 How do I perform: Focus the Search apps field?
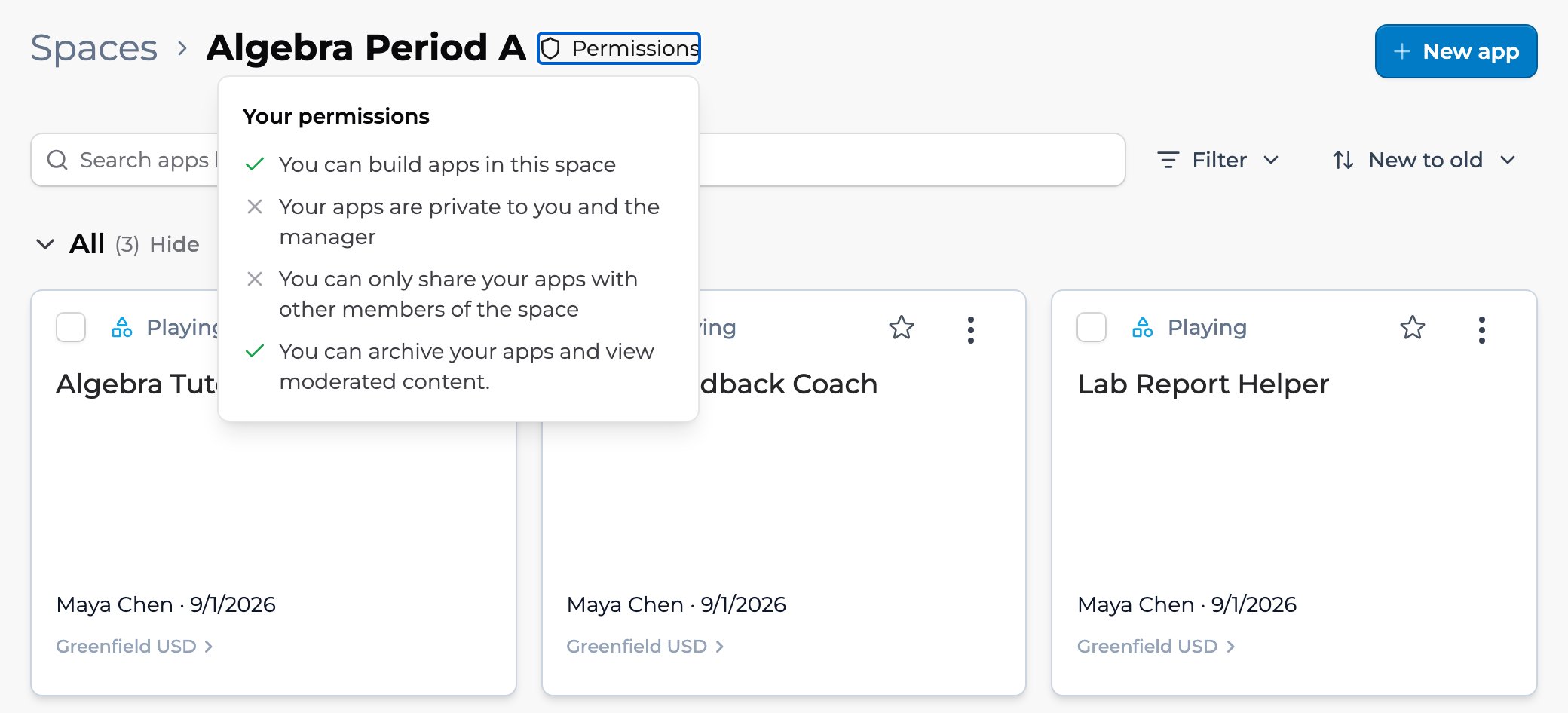(577, 160)
